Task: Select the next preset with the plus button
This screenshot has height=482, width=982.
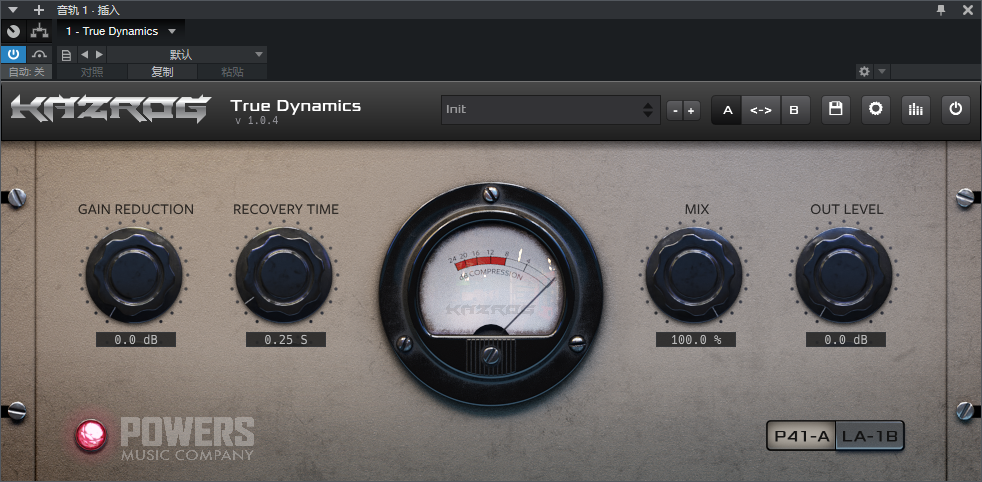Action: click(x=691, y=111)
